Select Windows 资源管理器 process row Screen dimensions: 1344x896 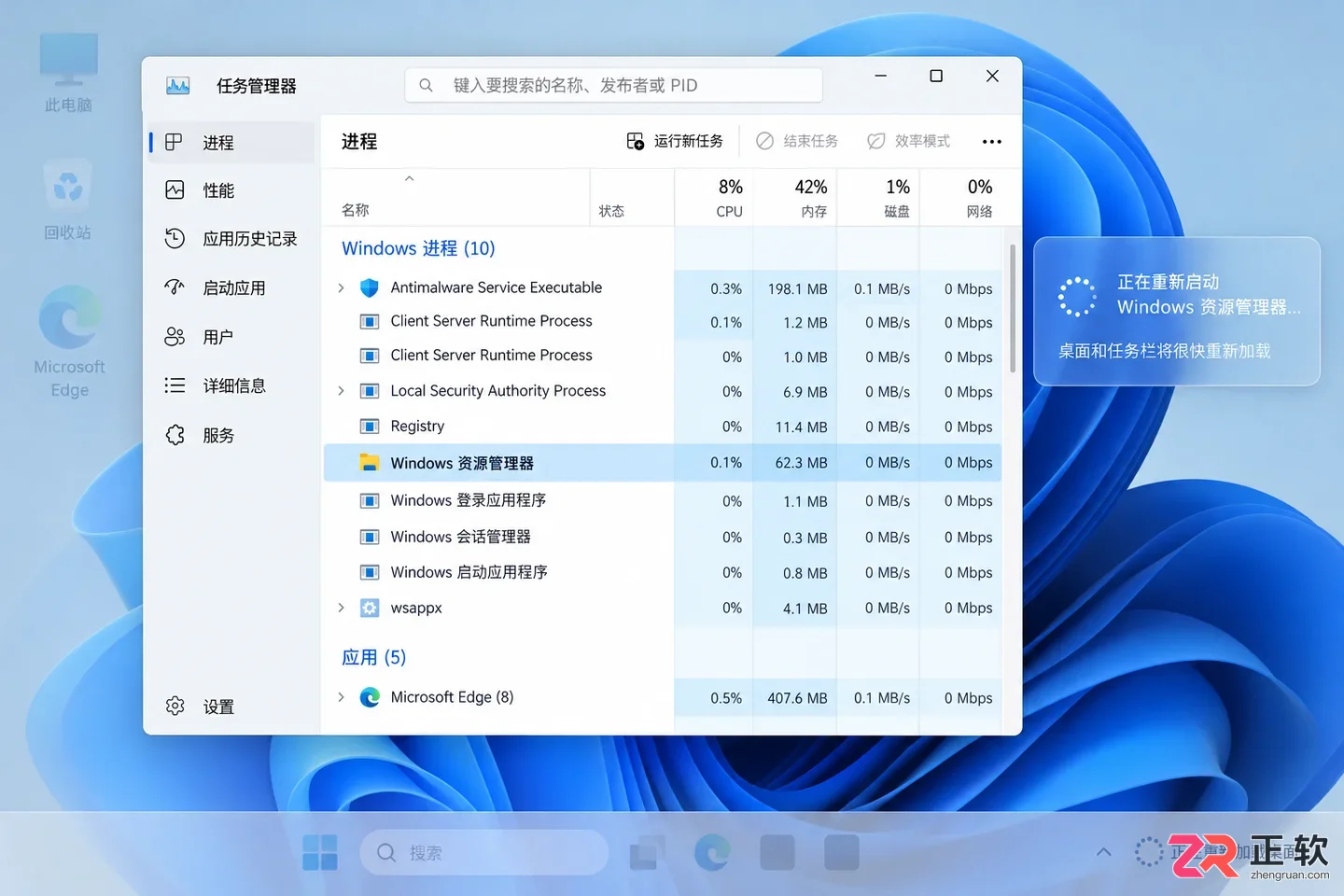coord(662,463)
